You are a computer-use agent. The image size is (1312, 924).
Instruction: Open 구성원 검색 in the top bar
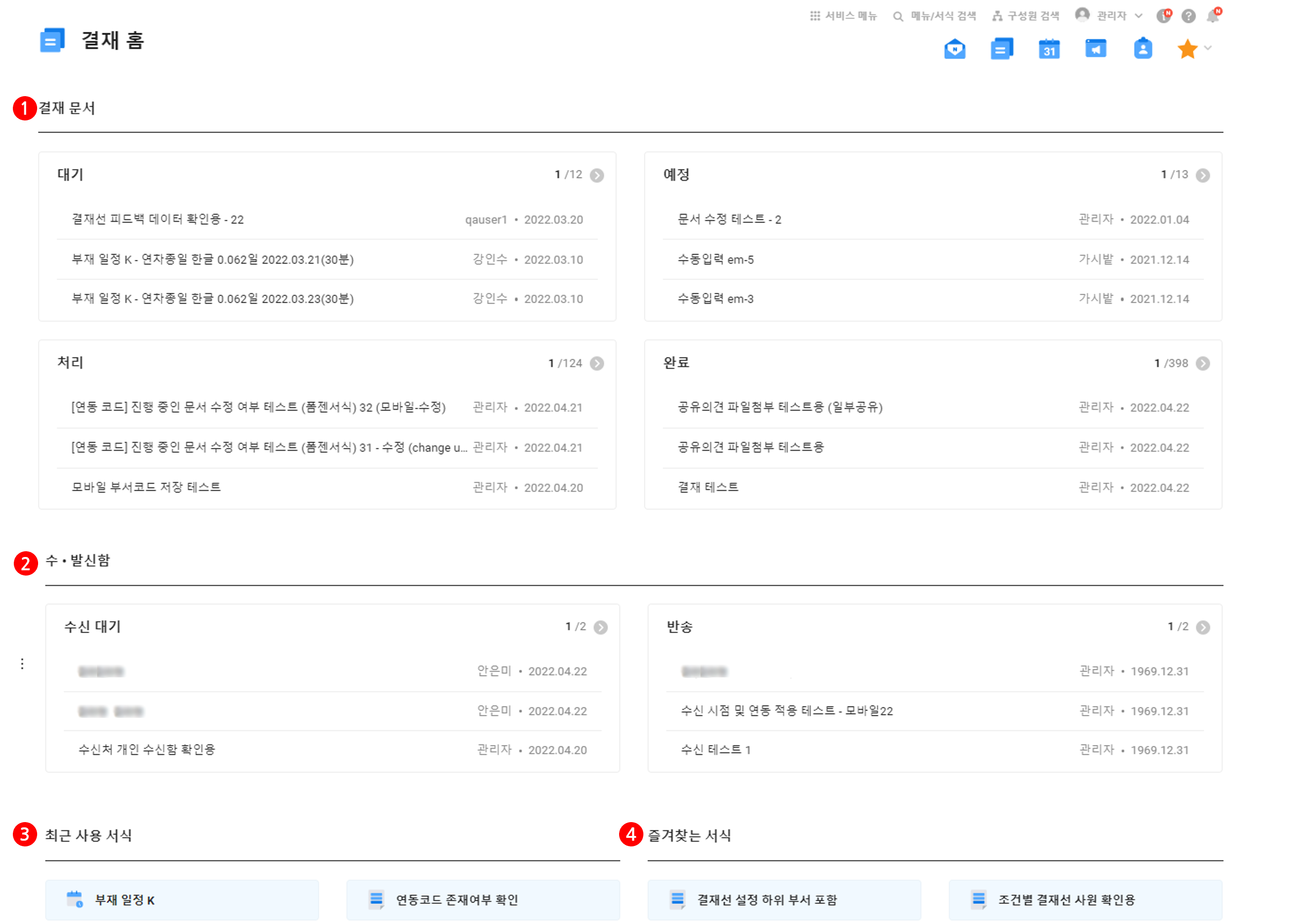[x=1025, y=16]
